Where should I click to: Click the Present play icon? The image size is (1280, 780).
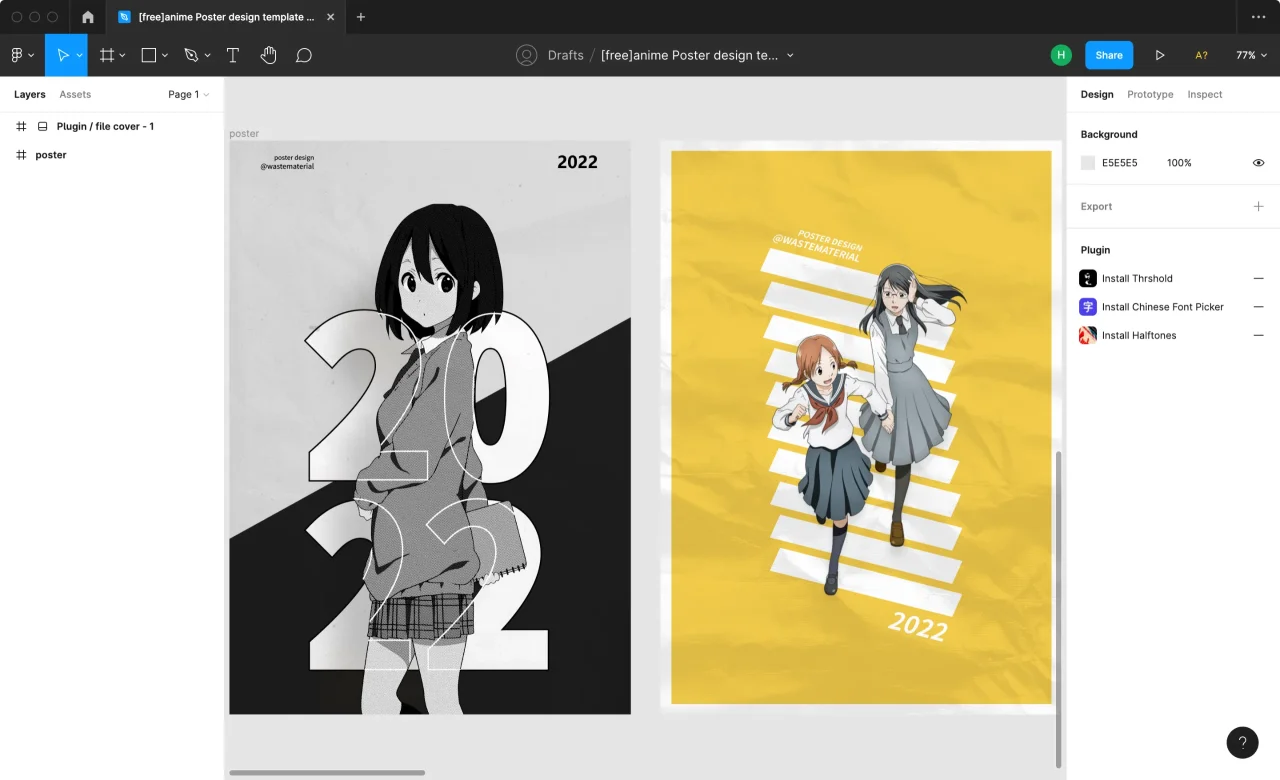click(1160, 55)
